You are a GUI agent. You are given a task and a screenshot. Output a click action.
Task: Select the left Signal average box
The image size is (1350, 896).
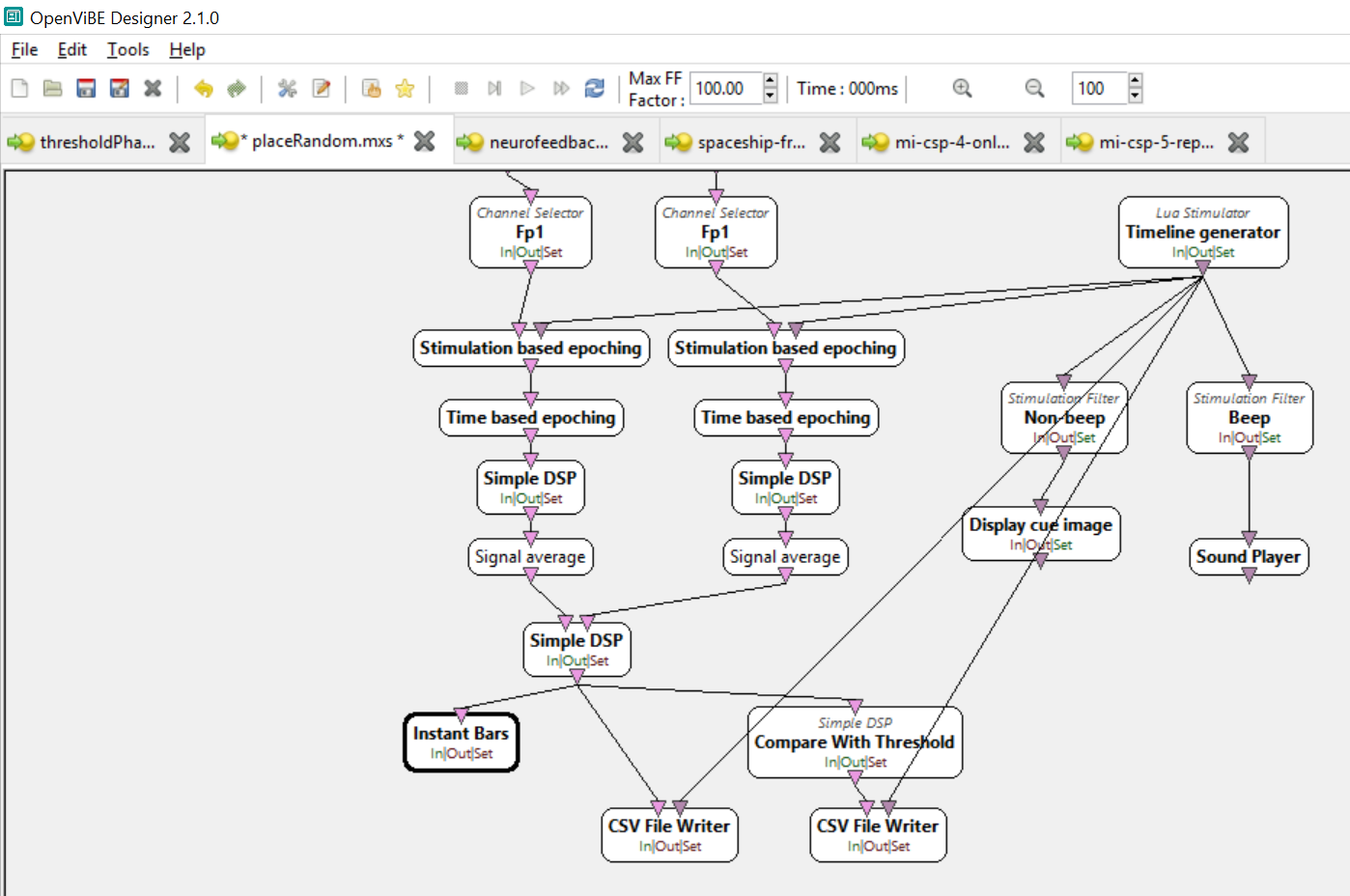point(530,557)
